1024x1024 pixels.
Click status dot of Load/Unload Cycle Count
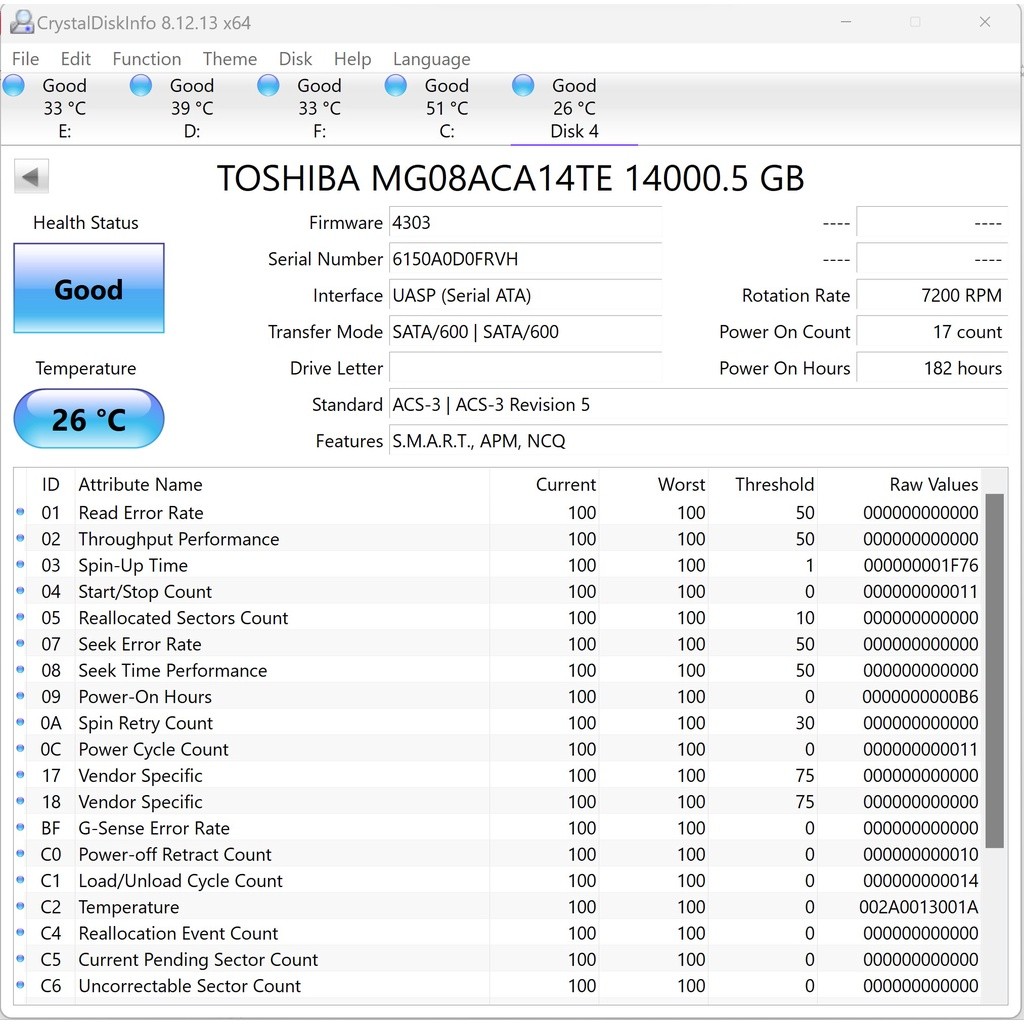point(20,880)
